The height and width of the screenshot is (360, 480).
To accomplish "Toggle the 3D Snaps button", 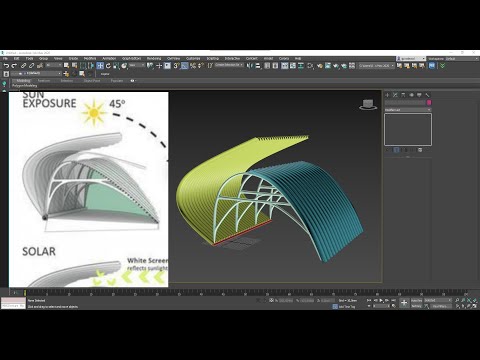I will point(176,66).
